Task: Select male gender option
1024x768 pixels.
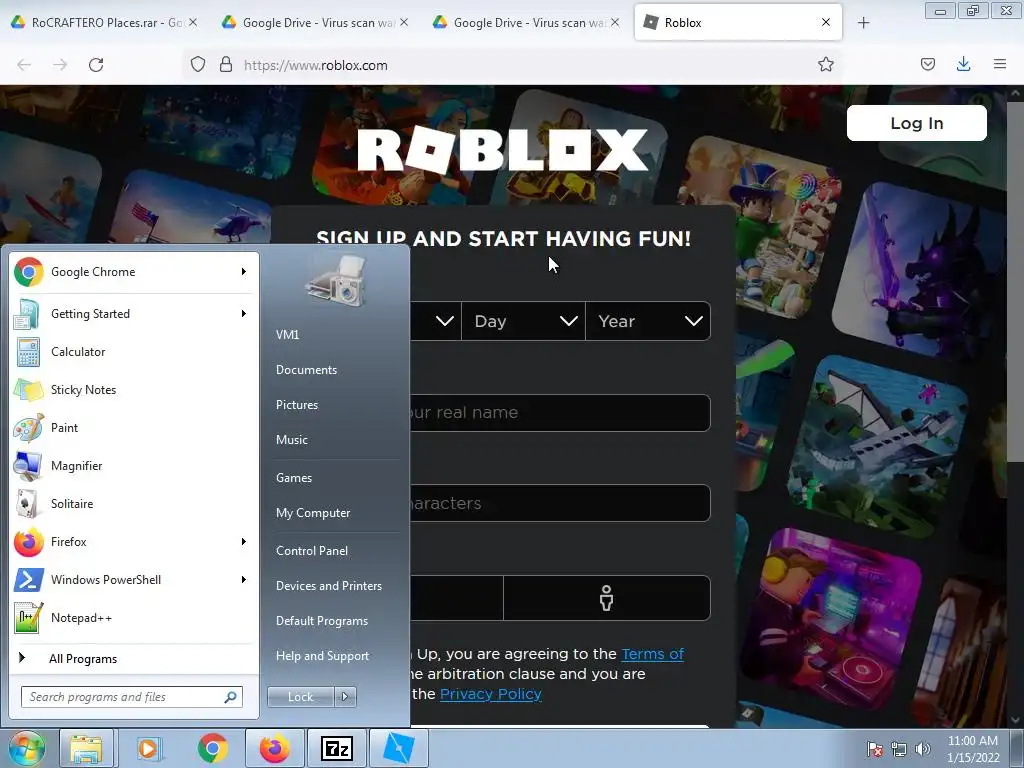Action: coord(607,598)
